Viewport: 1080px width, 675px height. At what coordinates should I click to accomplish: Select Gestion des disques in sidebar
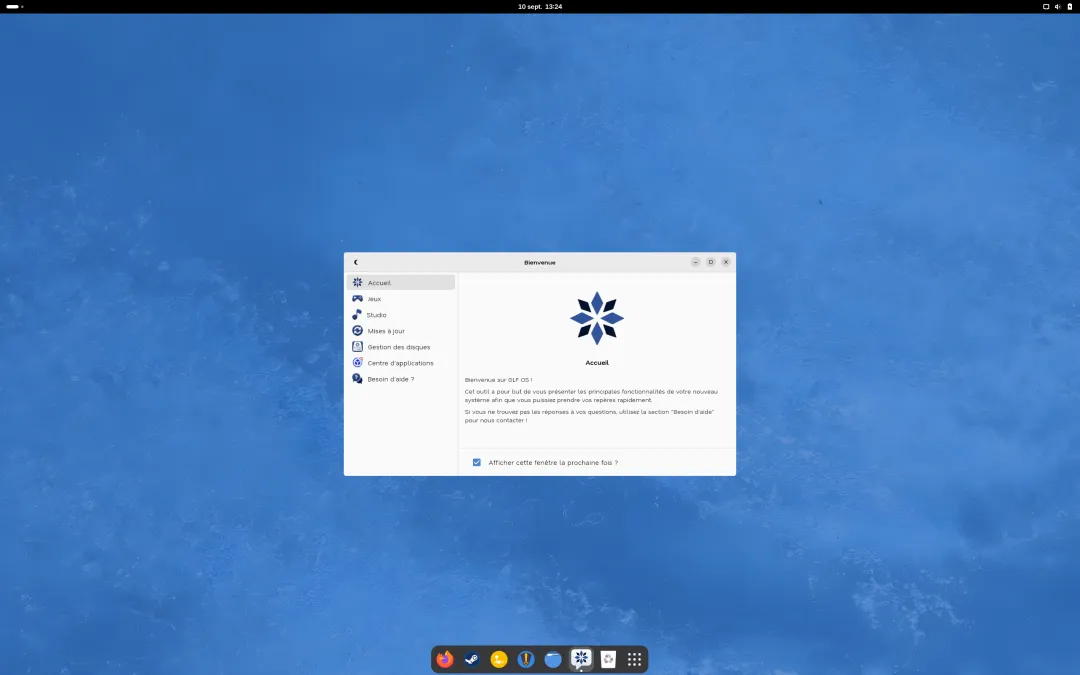[401, 347]
